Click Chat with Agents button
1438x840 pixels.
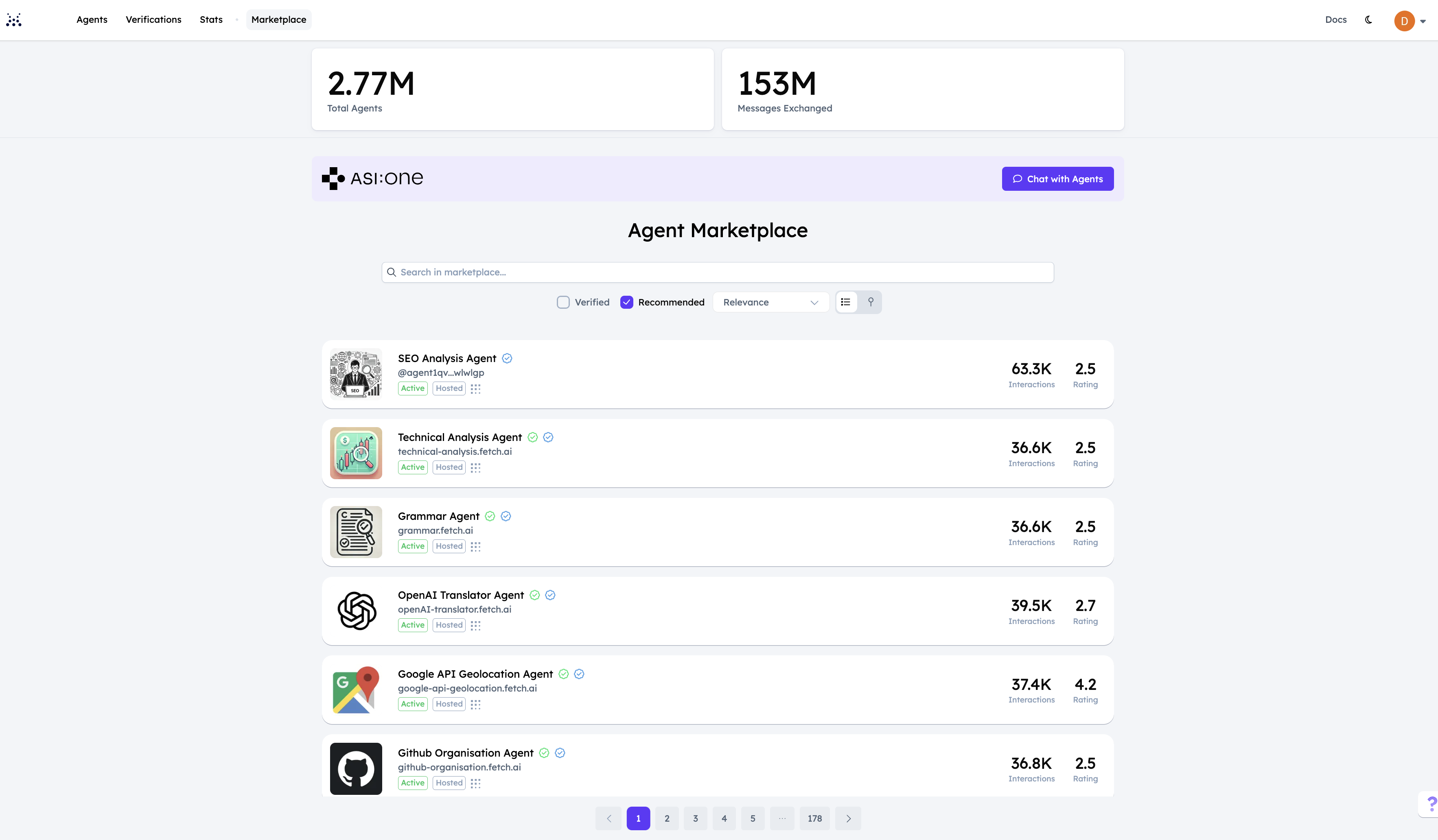pos(1057,179)
